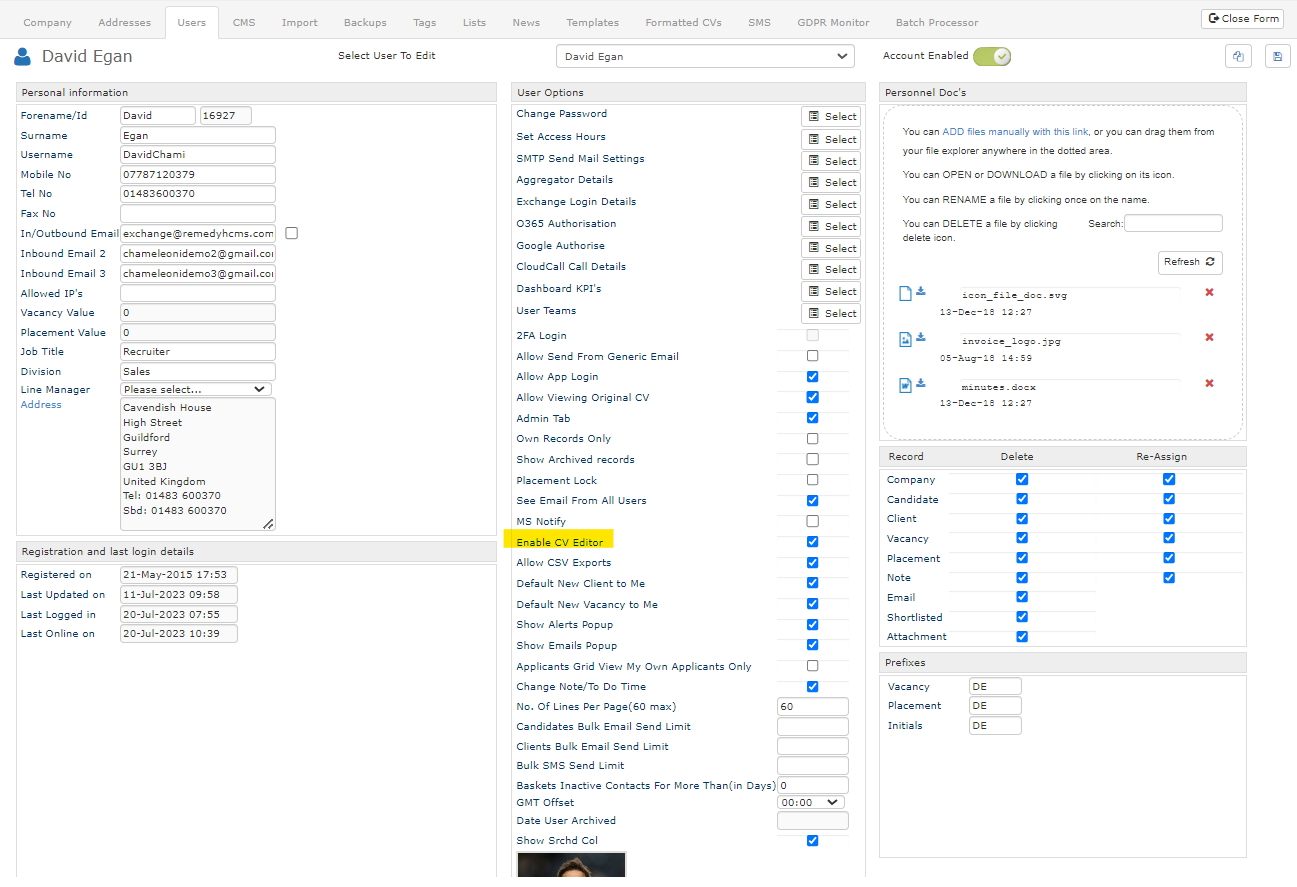This screenshot has width=1297, height=887.
Task: Click the No. Of Lines Per Page field
Action: 813,707
